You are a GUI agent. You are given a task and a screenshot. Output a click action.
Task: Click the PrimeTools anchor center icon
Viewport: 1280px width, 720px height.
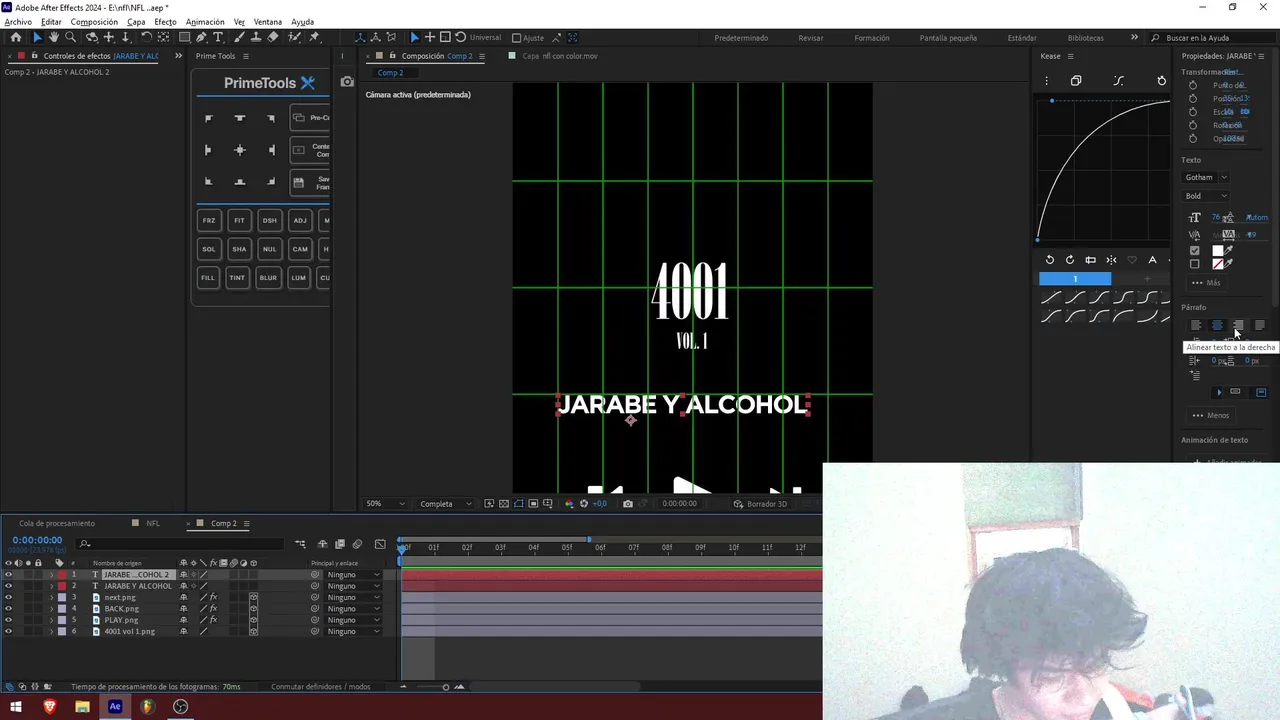point(239,150)
